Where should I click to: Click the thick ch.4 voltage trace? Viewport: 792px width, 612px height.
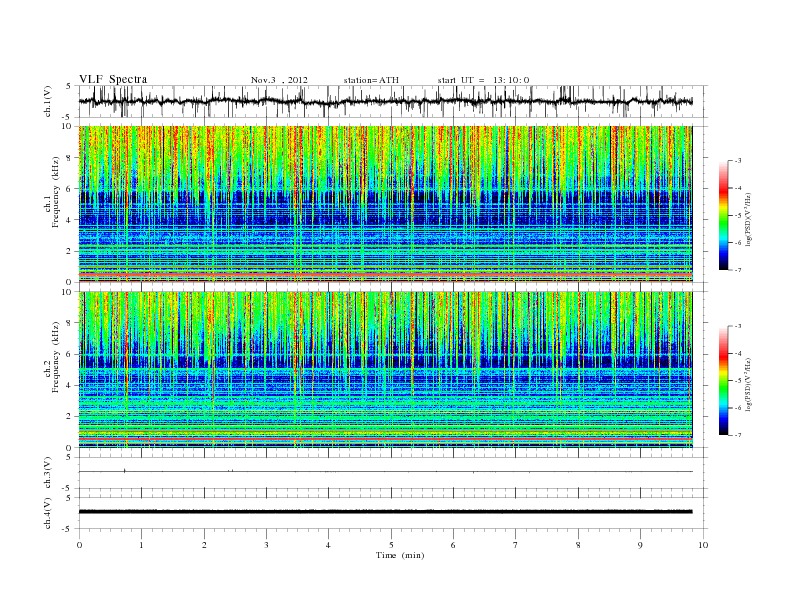pyautogui.click(x=385, y=512)
